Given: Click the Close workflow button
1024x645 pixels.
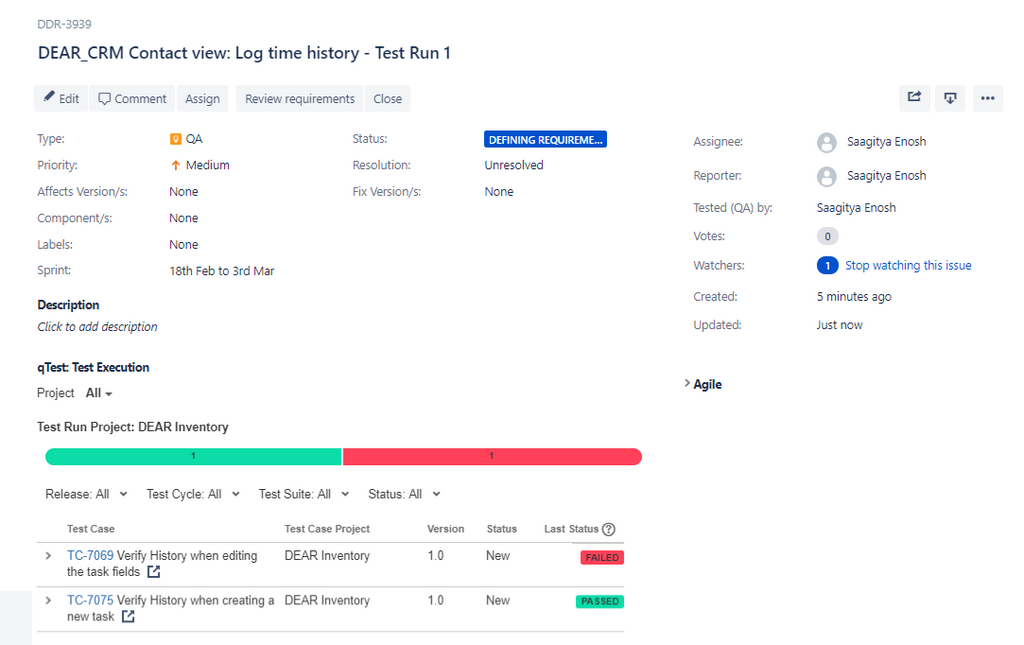Looking at the screenshot, I should [387, 99].
